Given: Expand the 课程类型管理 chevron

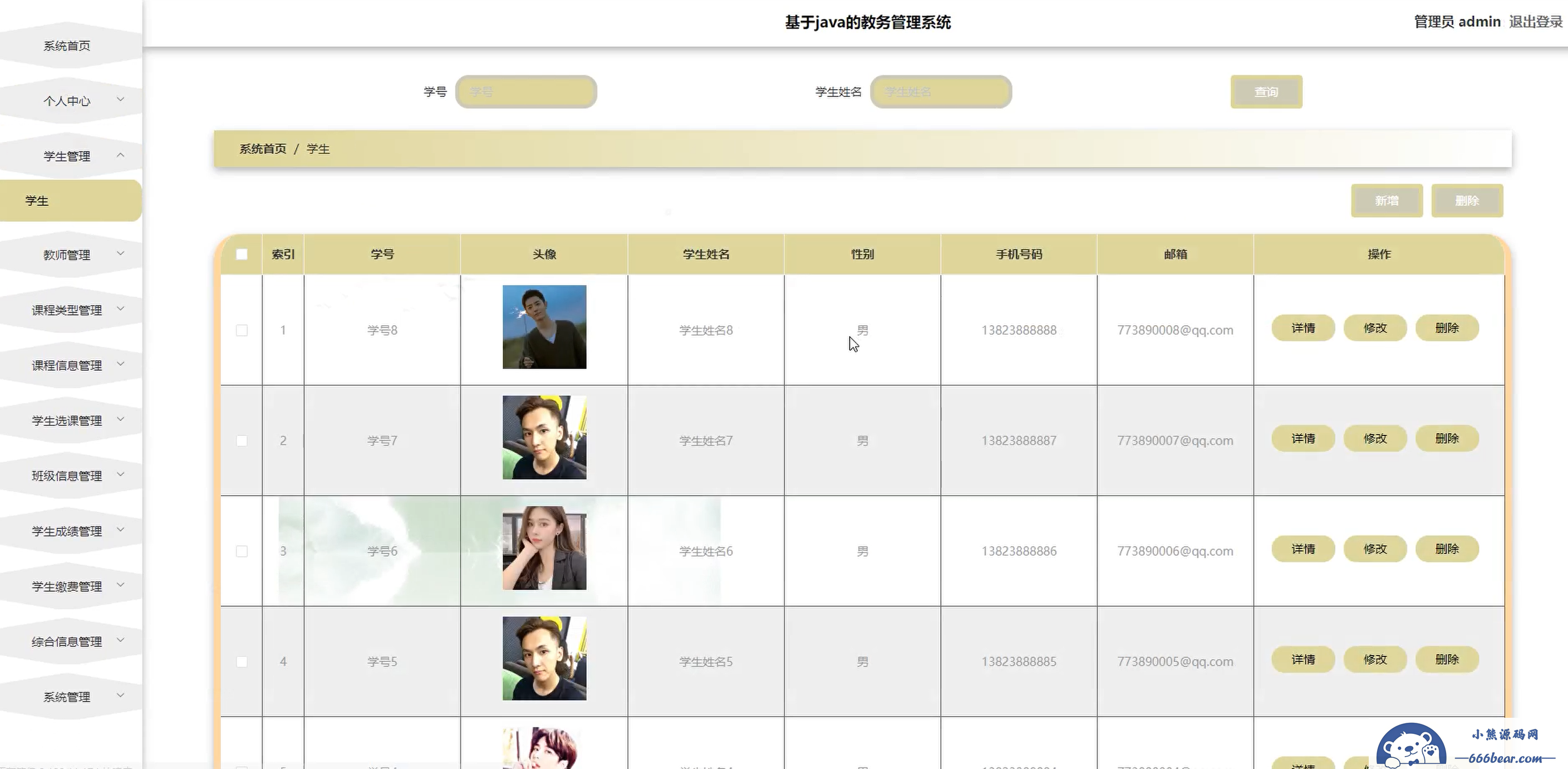Looking at the screenshot, I should (121, 308).
